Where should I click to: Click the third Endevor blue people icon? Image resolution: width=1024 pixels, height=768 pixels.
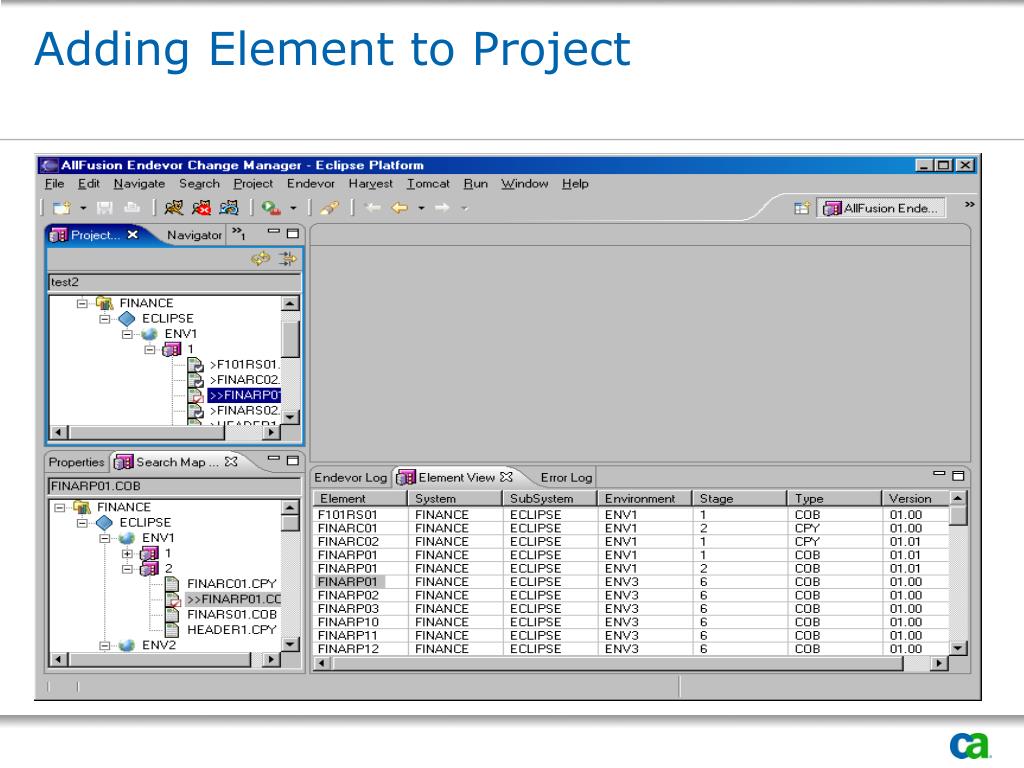click(229, 208)
